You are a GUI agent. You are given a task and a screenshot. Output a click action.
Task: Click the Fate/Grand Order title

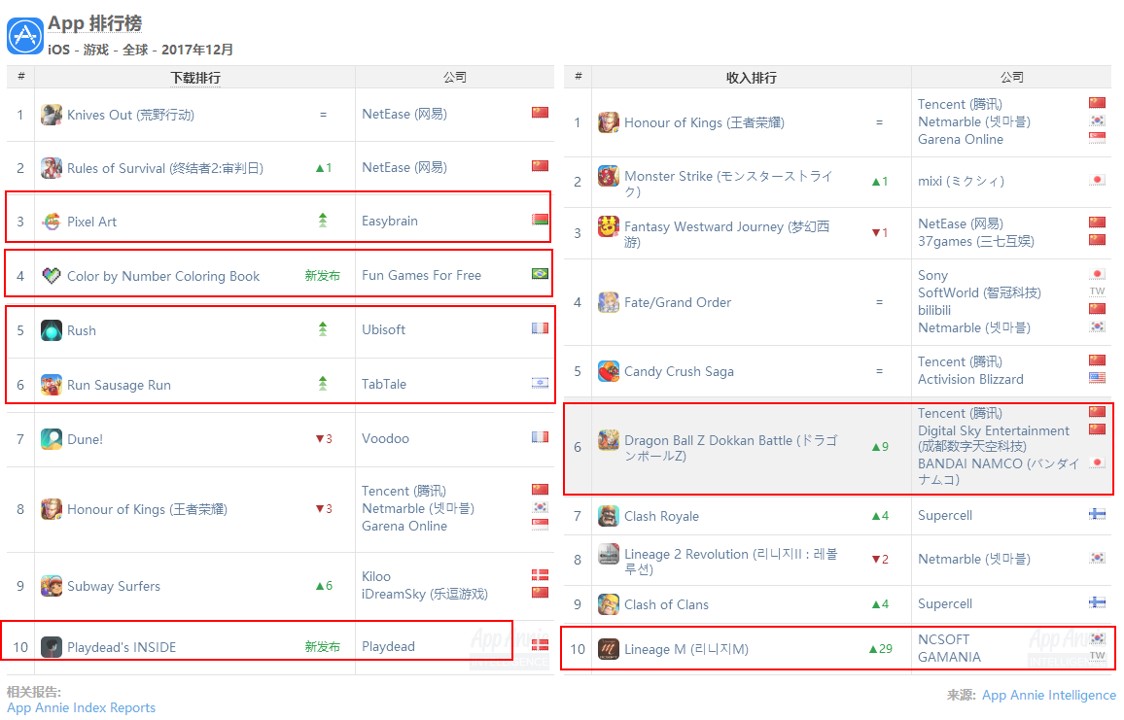pos(677,303)
